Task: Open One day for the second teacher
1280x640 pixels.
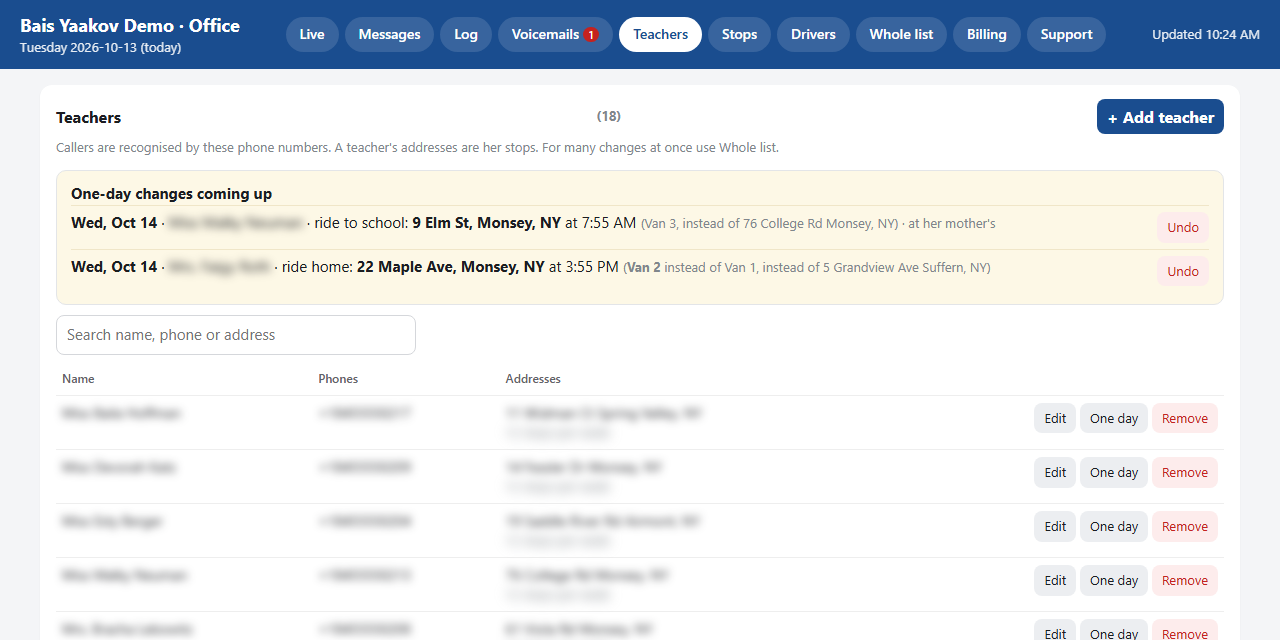Action: 1114,473
